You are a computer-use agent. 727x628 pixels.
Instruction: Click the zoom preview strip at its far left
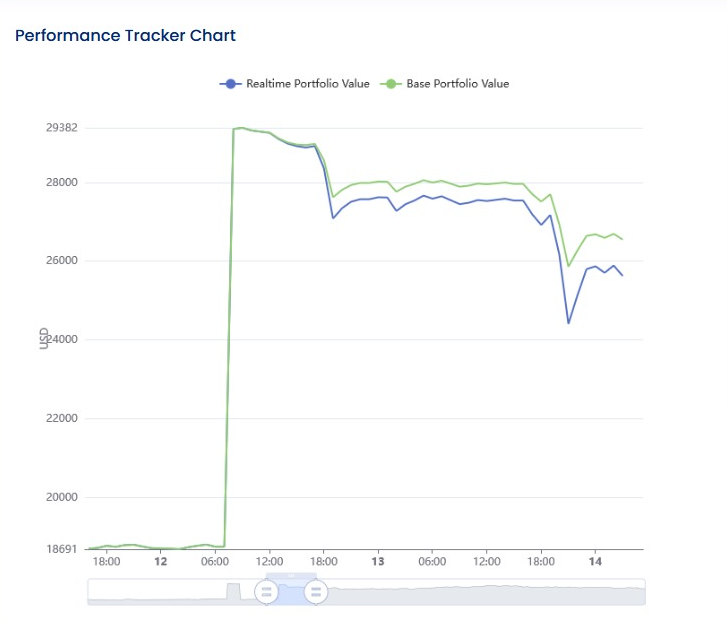[100, 597]
